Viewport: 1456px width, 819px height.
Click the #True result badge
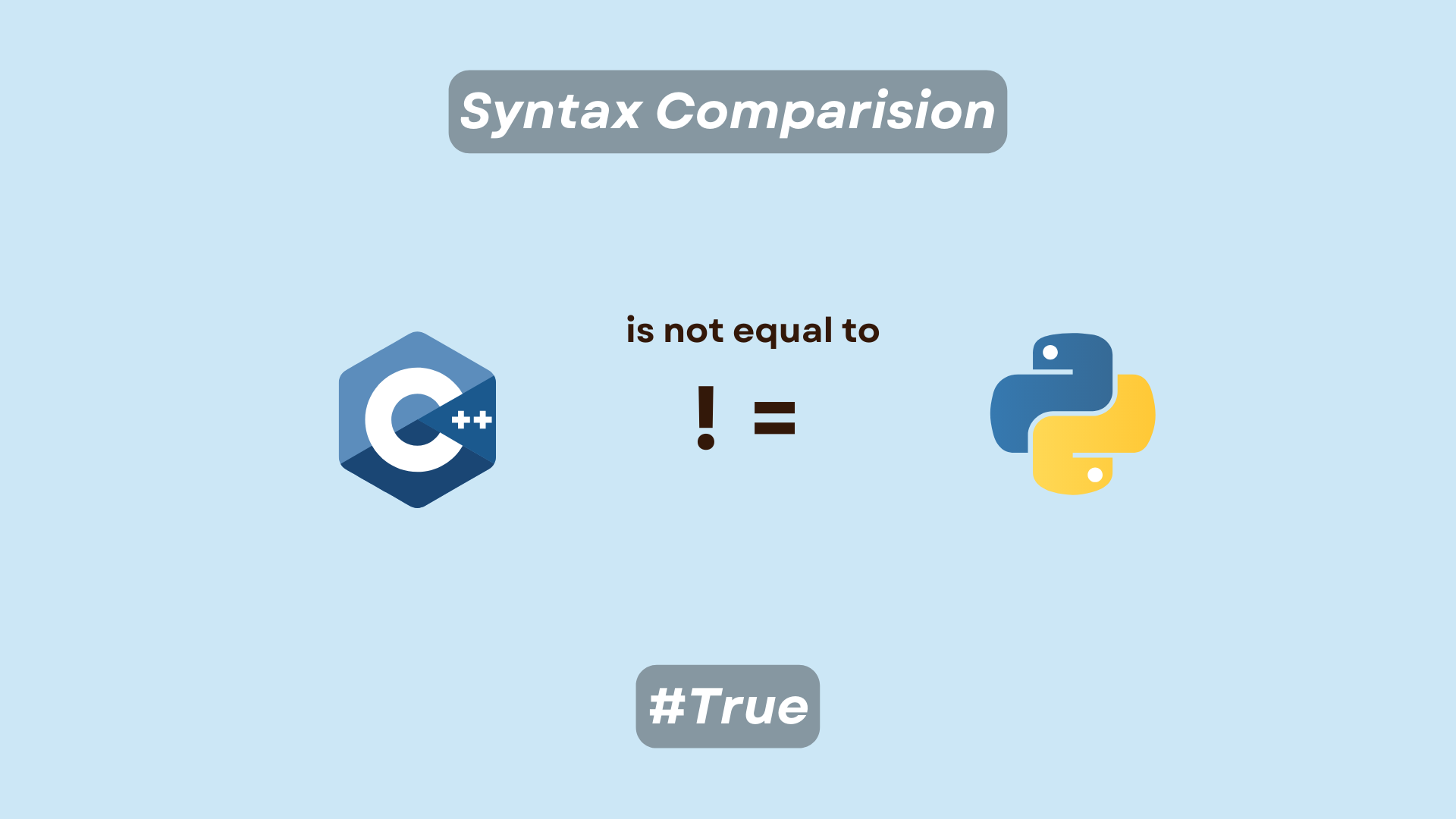728,706
